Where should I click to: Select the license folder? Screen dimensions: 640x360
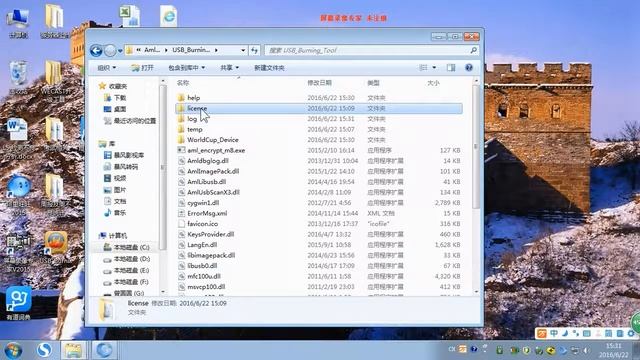click(x=319, y=108)
